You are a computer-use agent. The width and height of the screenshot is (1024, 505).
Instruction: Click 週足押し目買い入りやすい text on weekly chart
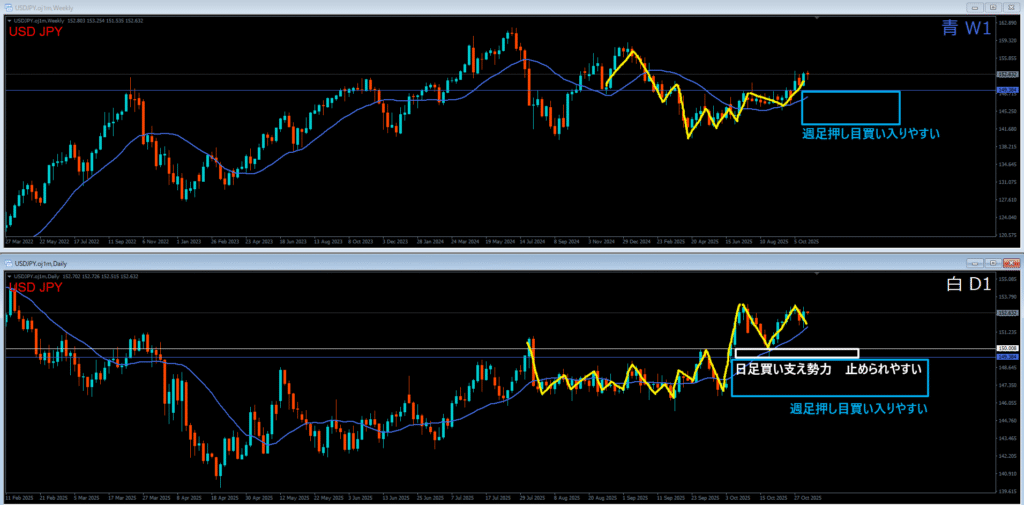tap(870, 133)
